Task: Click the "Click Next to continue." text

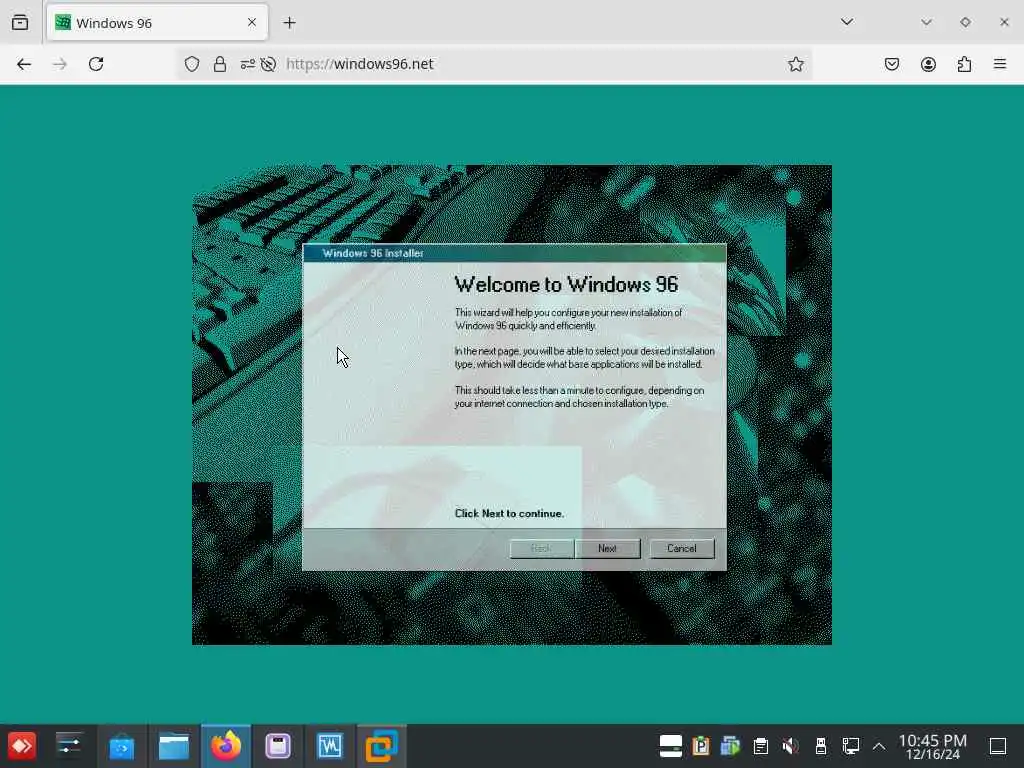Action: [509, 513]
